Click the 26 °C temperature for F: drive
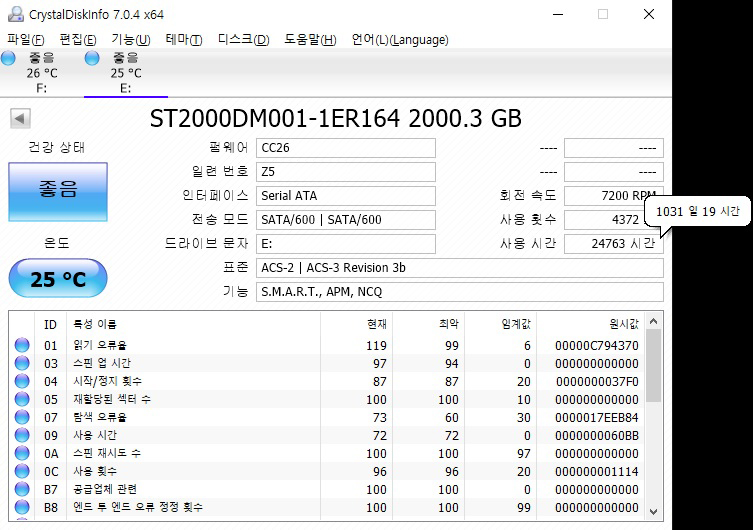 click(x=42, y=73)
